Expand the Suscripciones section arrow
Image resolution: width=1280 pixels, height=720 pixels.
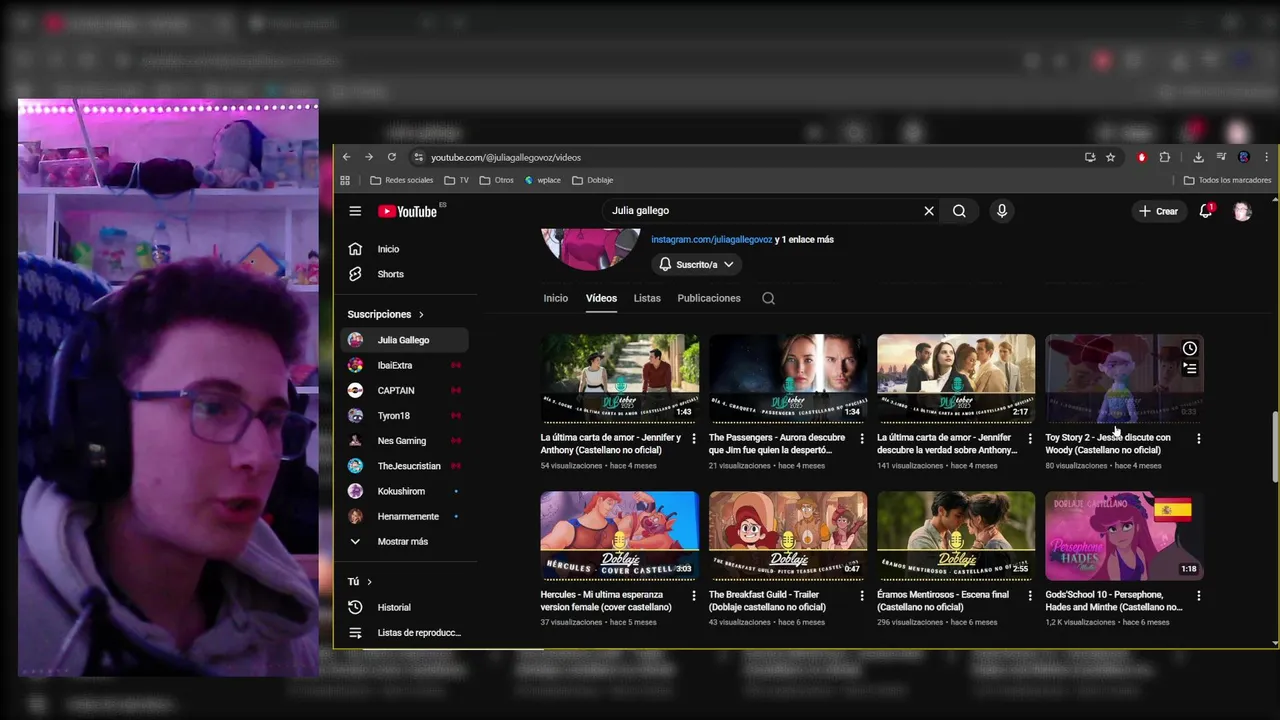(421, 314)
